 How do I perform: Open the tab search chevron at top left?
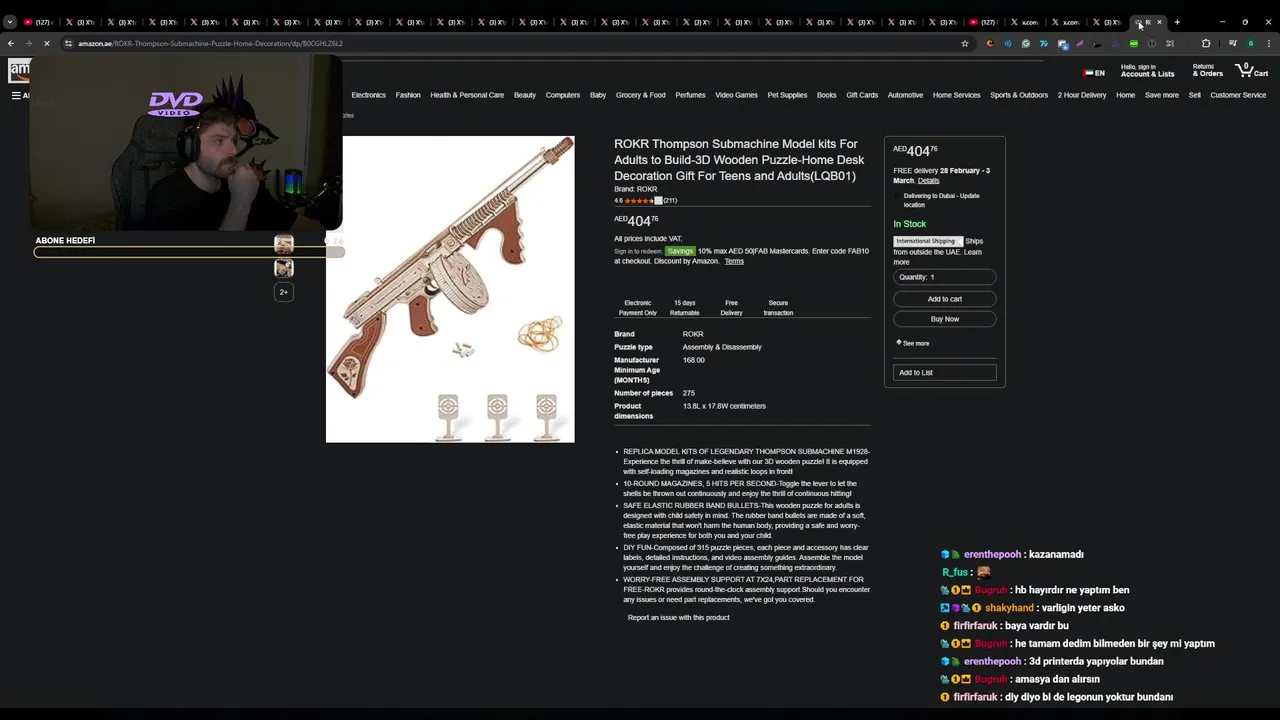click(9, 22)
